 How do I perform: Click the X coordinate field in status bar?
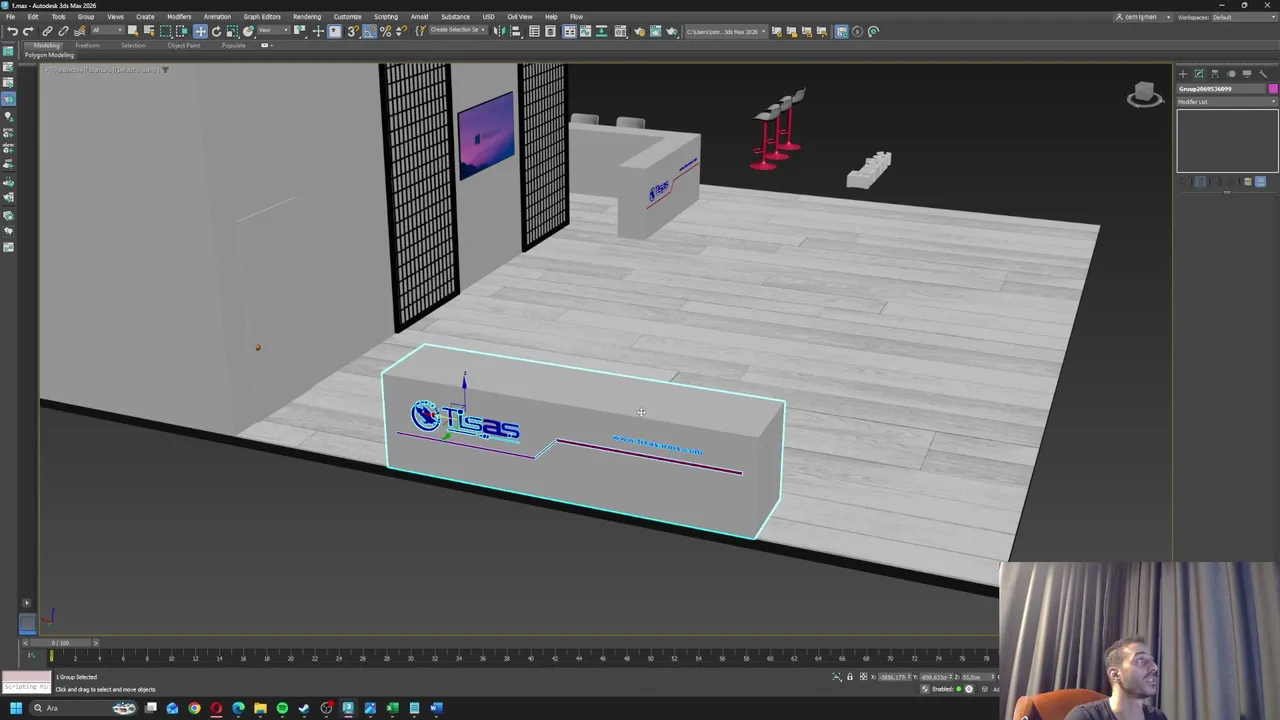(895, 677)
